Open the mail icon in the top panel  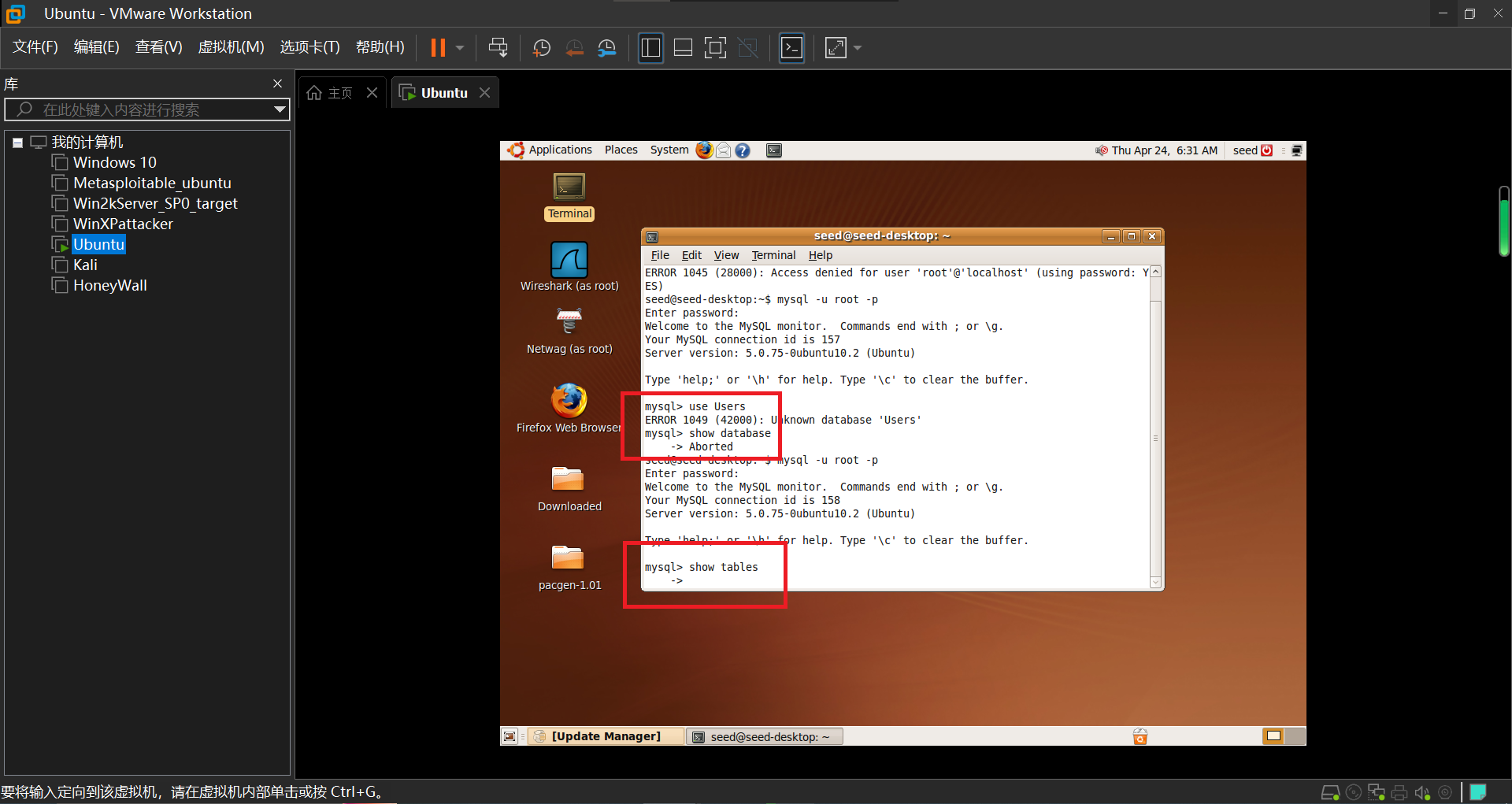click(723, 150)
